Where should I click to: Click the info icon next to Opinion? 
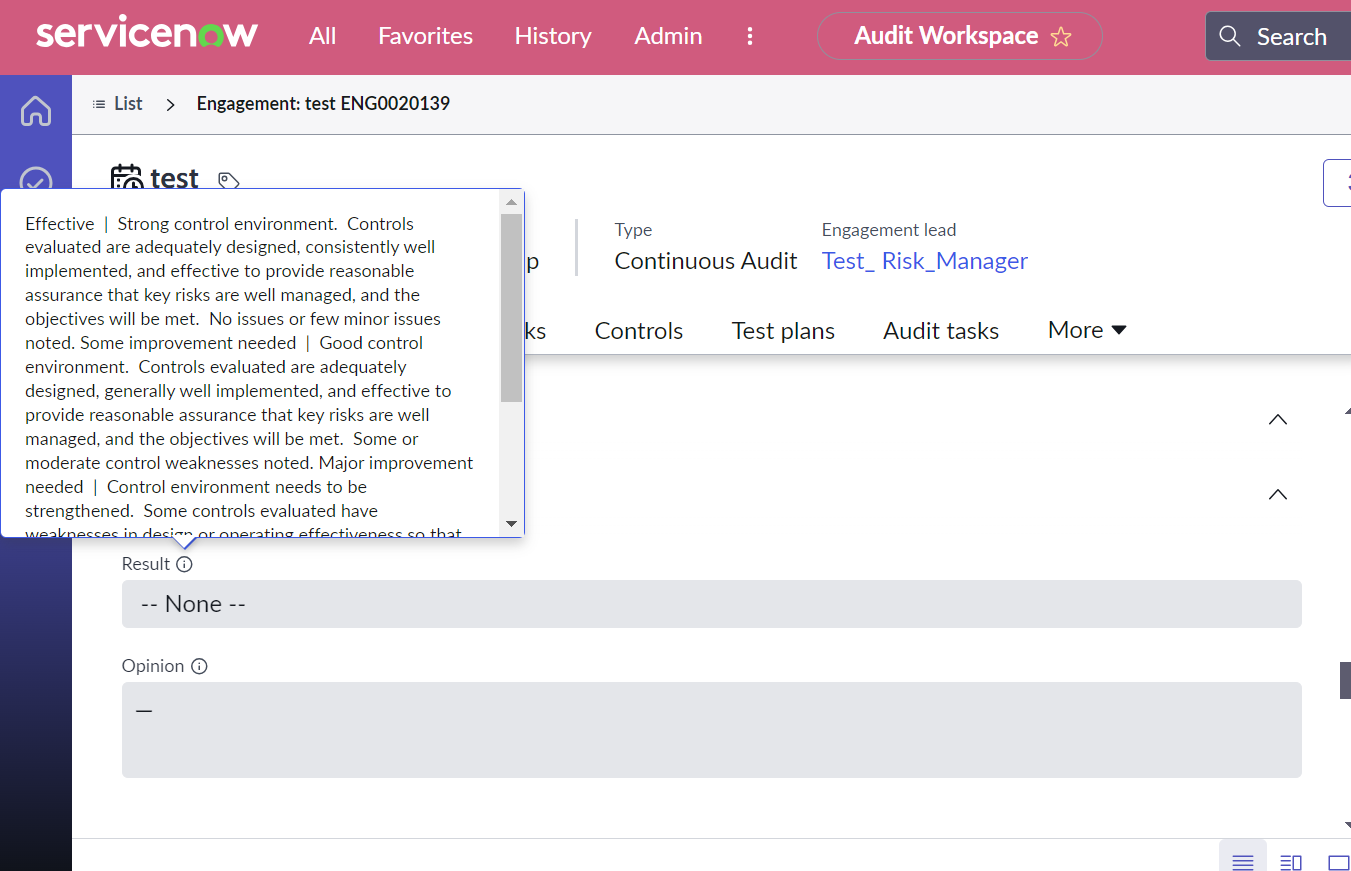coord(199,666)
